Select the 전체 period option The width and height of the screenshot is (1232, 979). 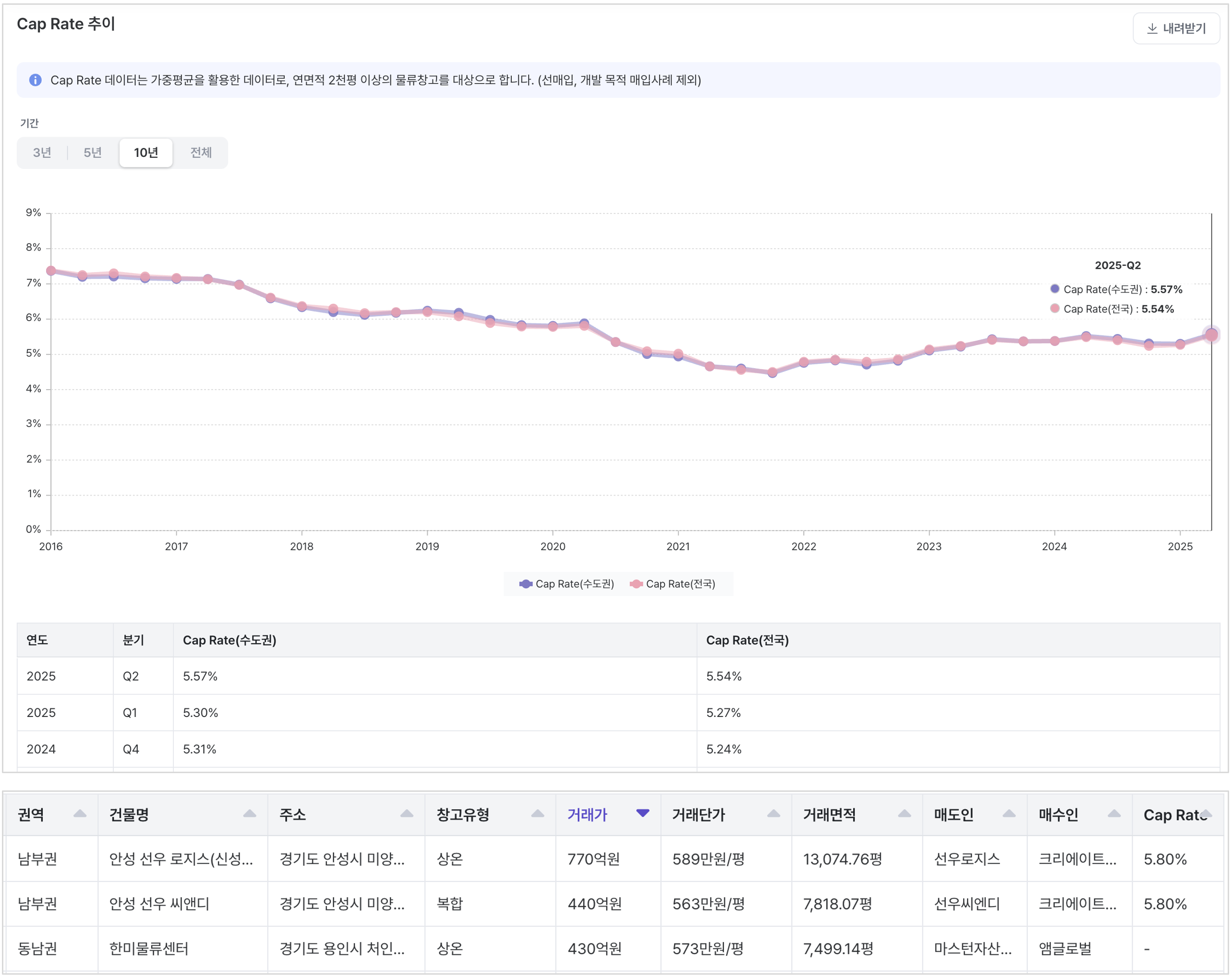coord(201,153)
